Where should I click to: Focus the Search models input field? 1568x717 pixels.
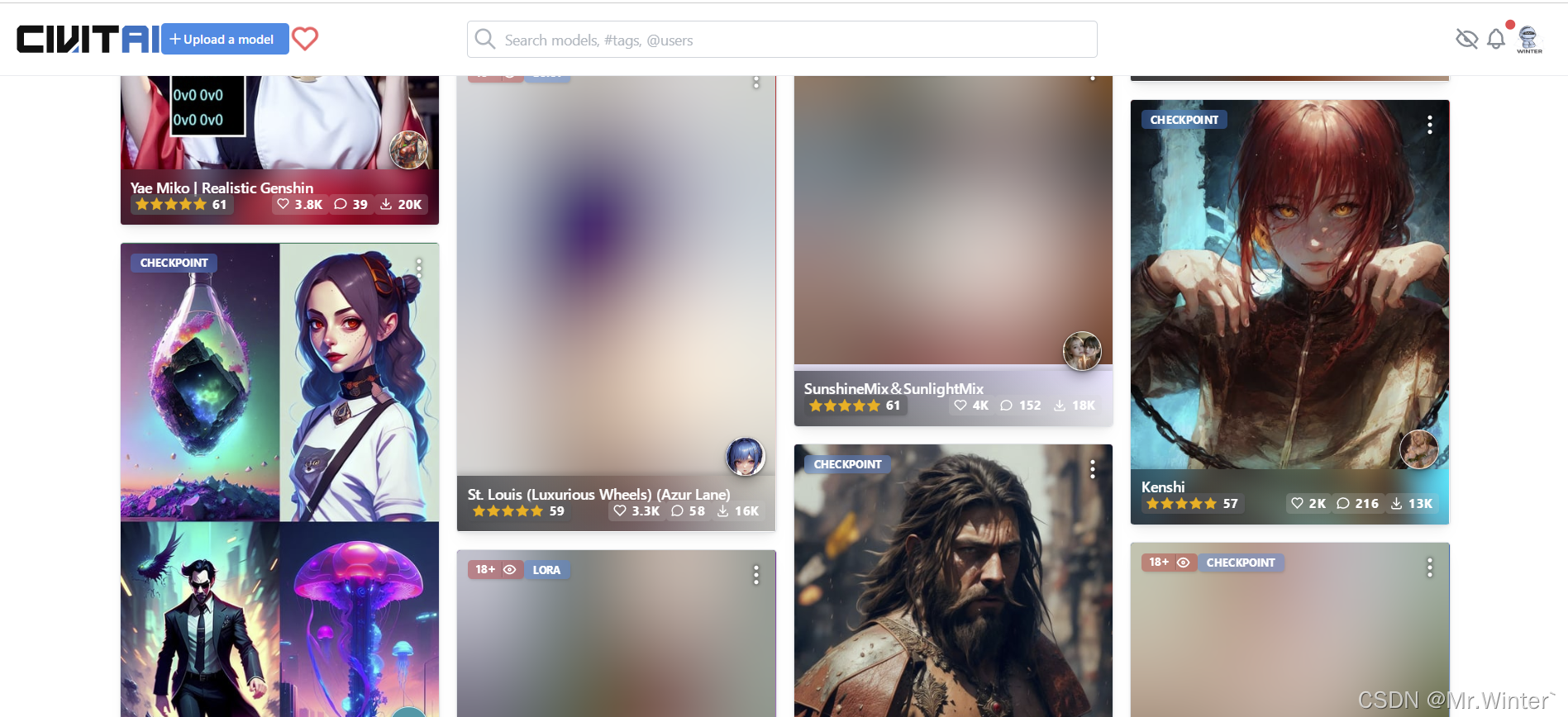coord(782,40)
